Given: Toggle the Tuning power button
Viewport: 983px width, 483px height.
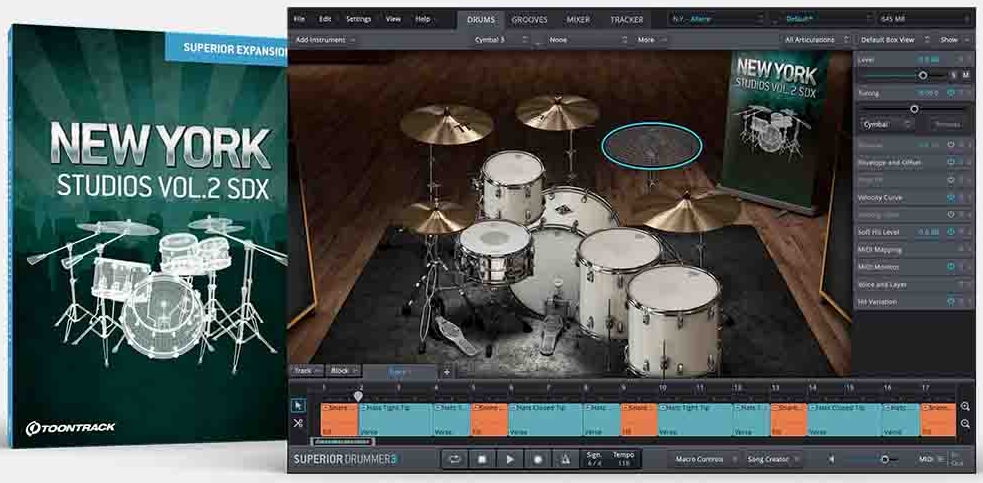Looking at the screenshot, I should point(951,93).
